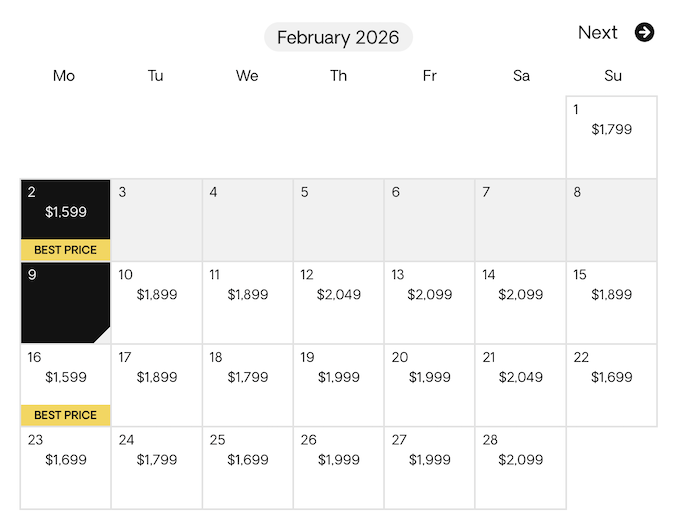680x530 pixels.
Task: Pick February 12 priced $2,049
Action: click(x=339, y=302)
